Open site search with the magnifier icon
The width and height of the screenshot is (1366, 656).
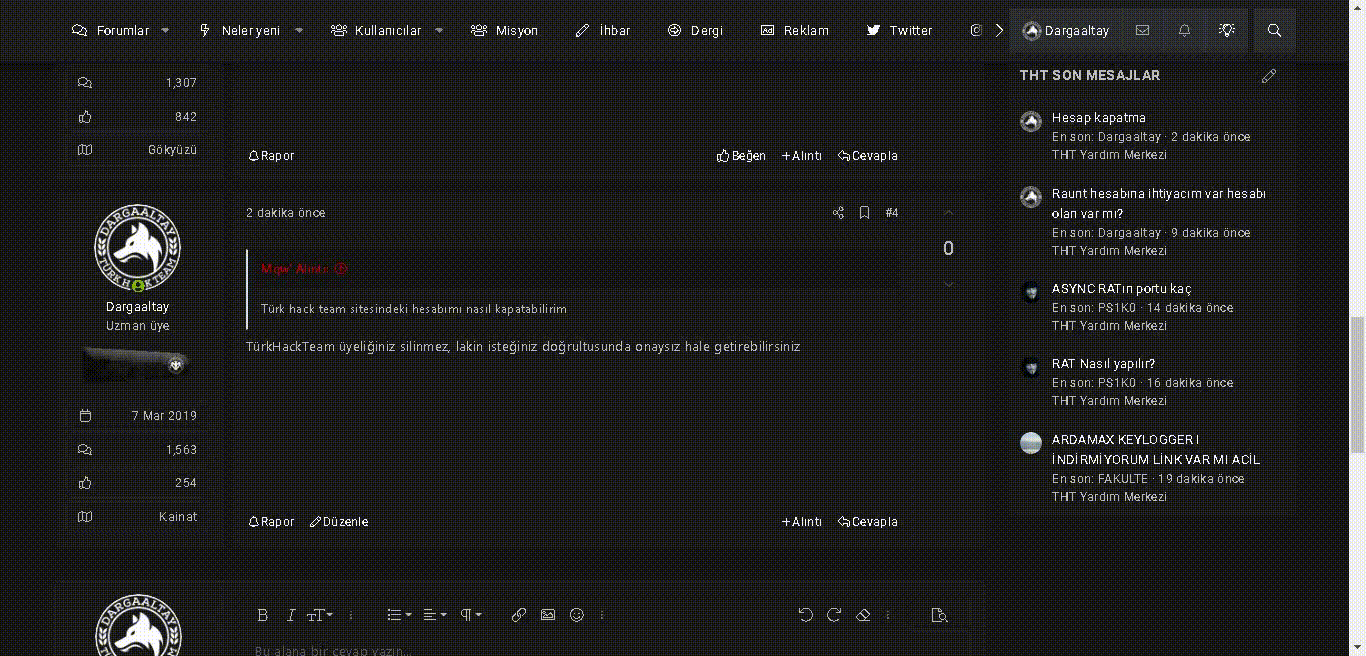click(1274, 31)
